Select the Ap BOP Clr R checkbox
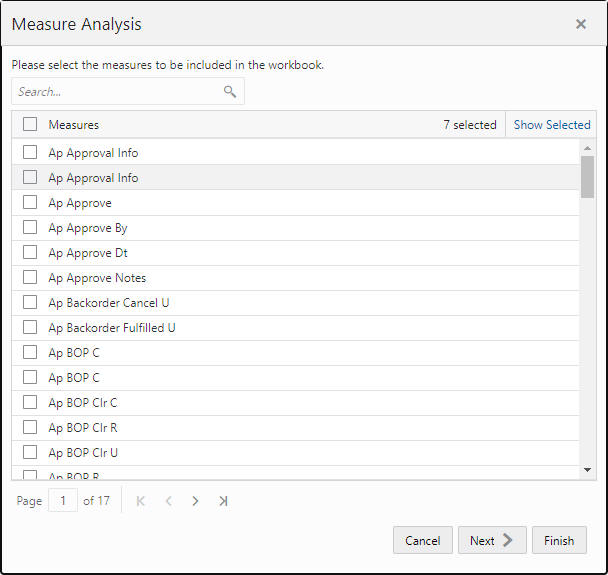Image resolution: width=608 pixels, height=575 pixels. coord(30,428)
